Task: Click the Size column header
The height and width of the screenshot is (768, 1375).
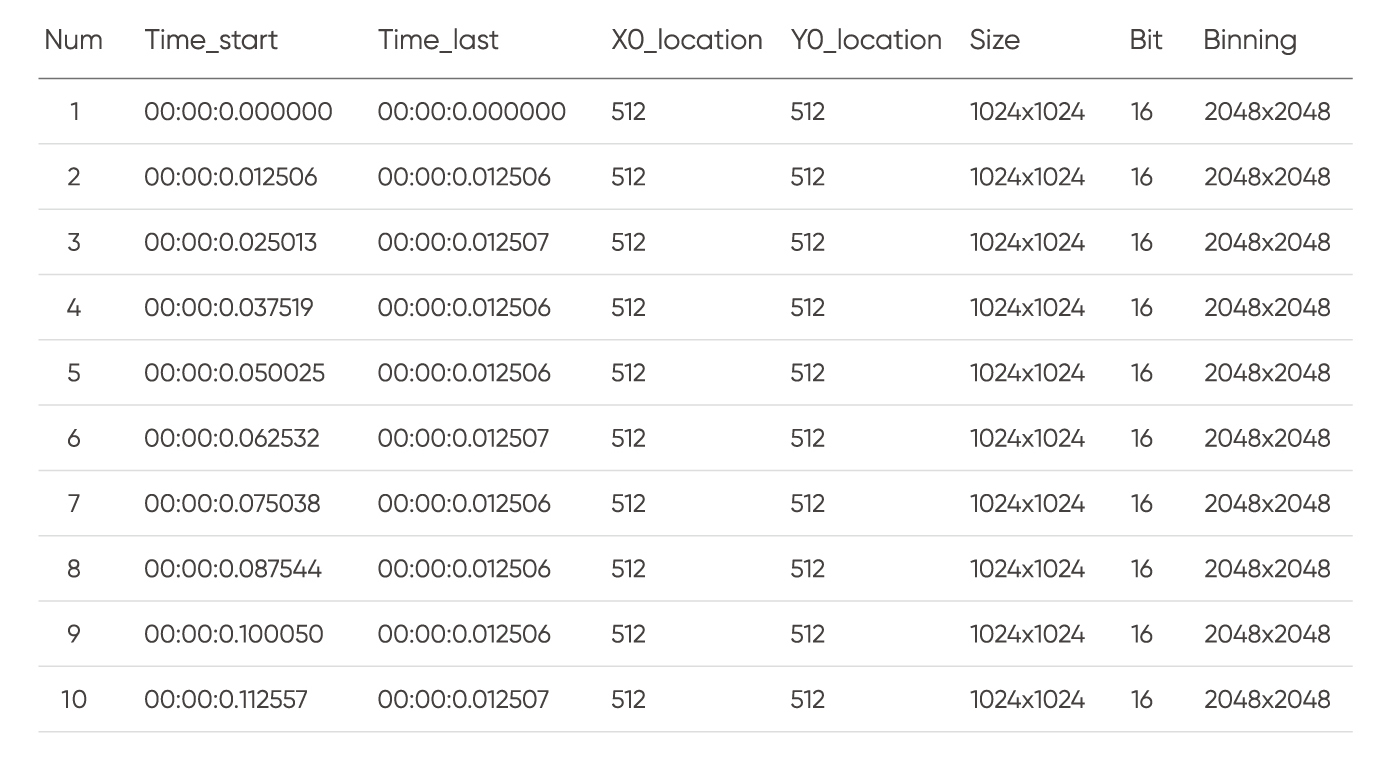Action: 994,40
